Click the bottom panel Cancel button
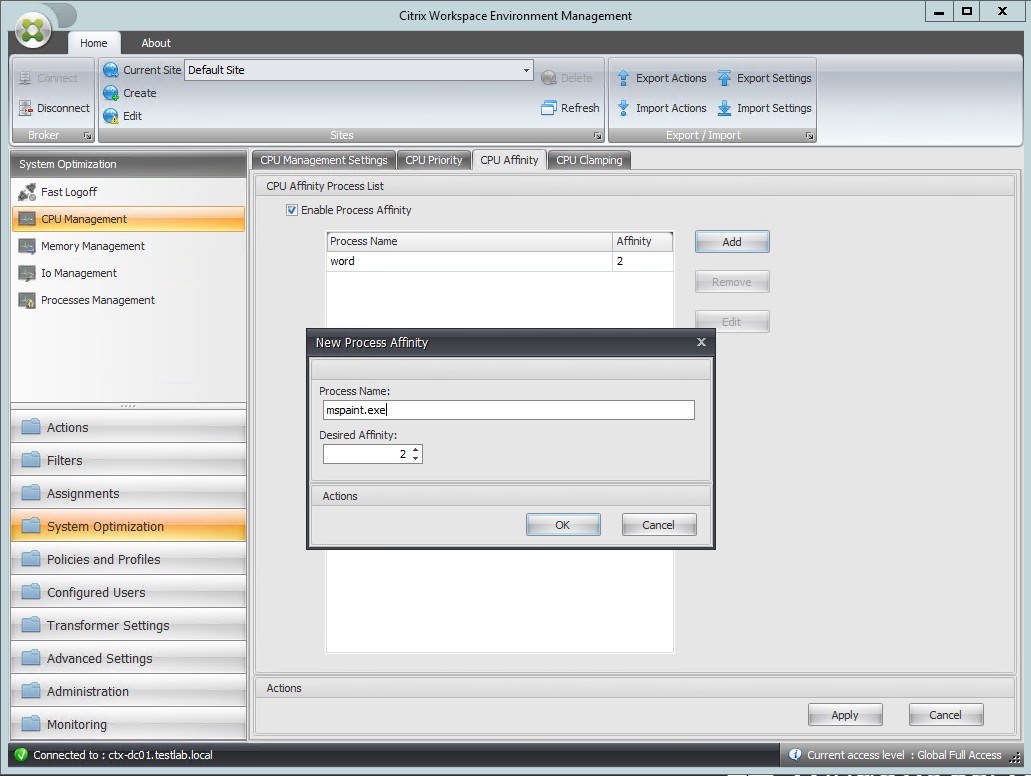This screenshot has width=1031, height=776. point(946,715)
